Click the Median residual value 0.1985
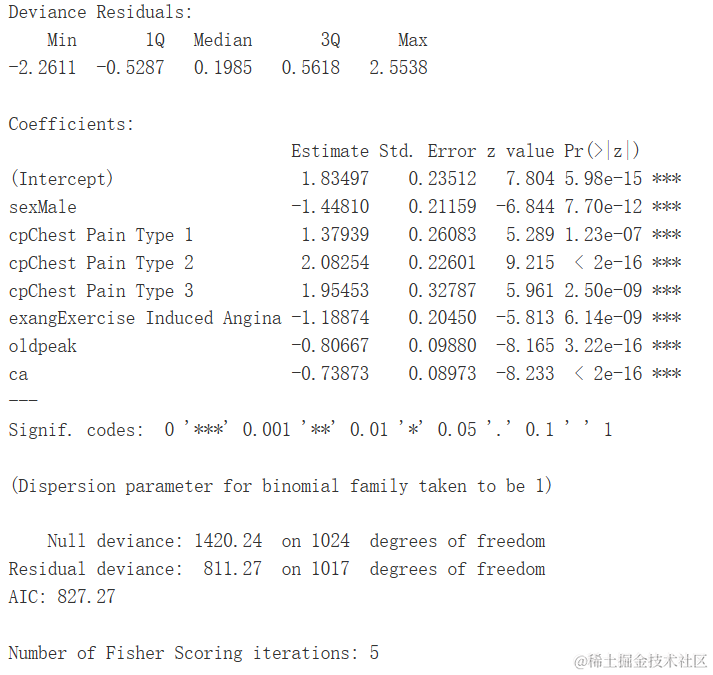This screenshot has width=713, height=675. pyautogui.click(x=223, y=68)
